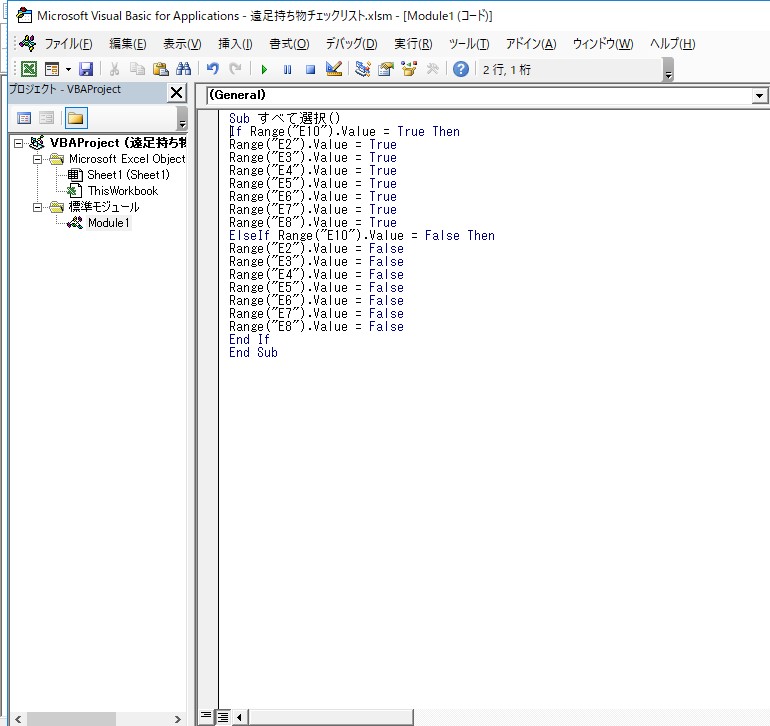Open the ファイル(F) menu
Screen dimensions: 770x726
[x=68, y=44]
